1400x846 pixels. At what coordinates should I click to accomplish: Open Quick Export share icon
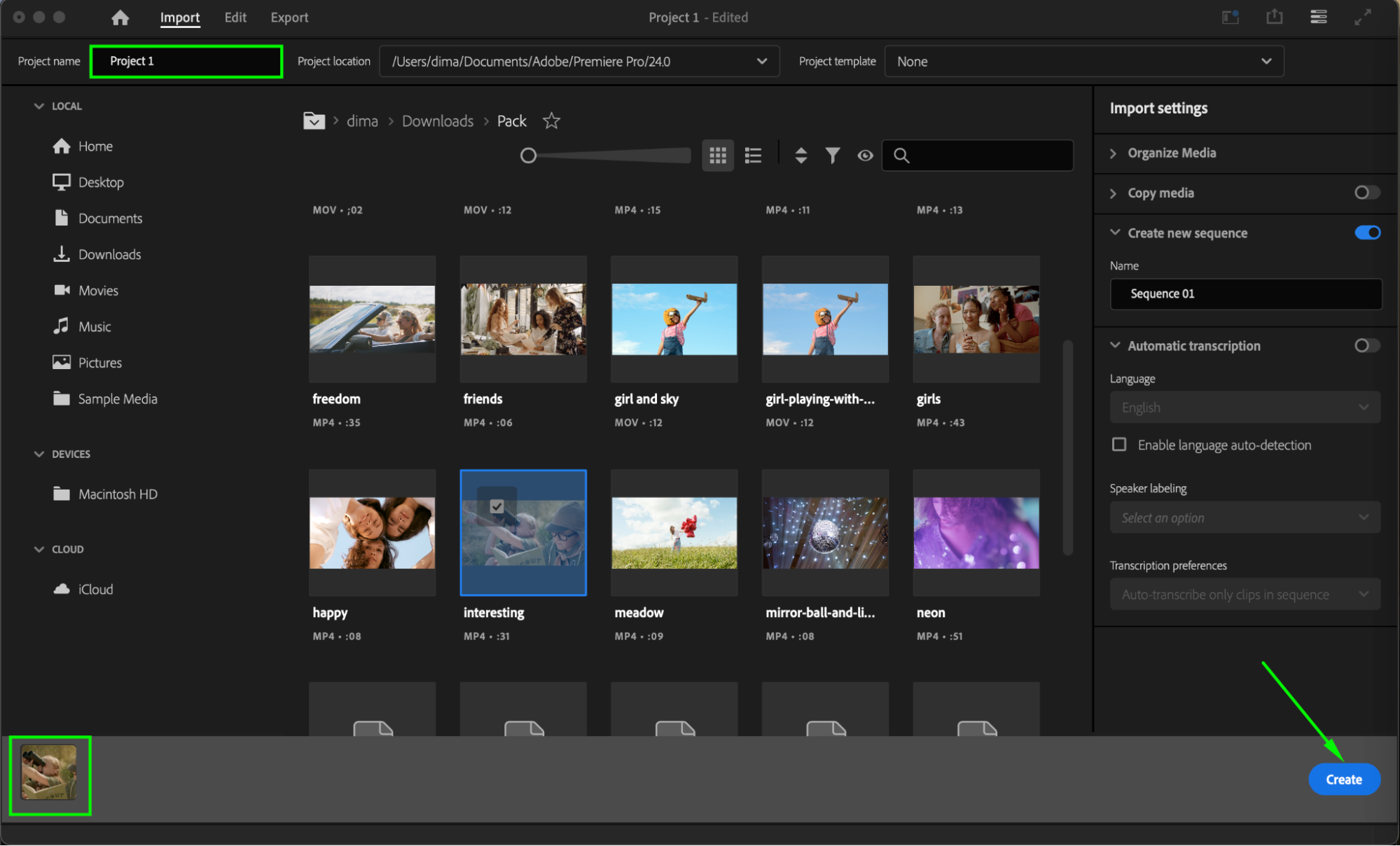click(1275, 18)
